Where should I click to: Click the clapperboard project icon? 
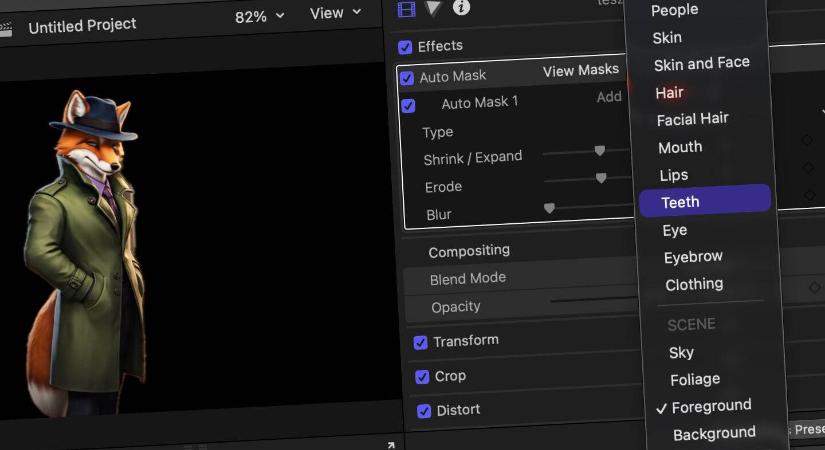[5, 29]
